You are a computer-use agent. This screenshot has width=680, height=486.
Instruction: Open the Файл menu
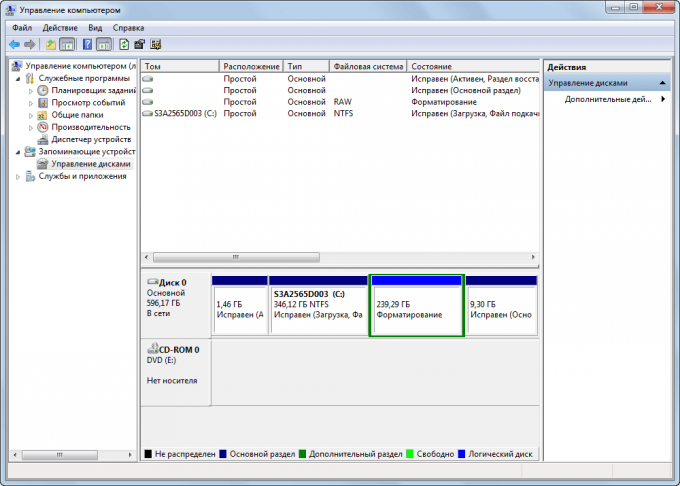pyautogui.click(x=22, y=28)
